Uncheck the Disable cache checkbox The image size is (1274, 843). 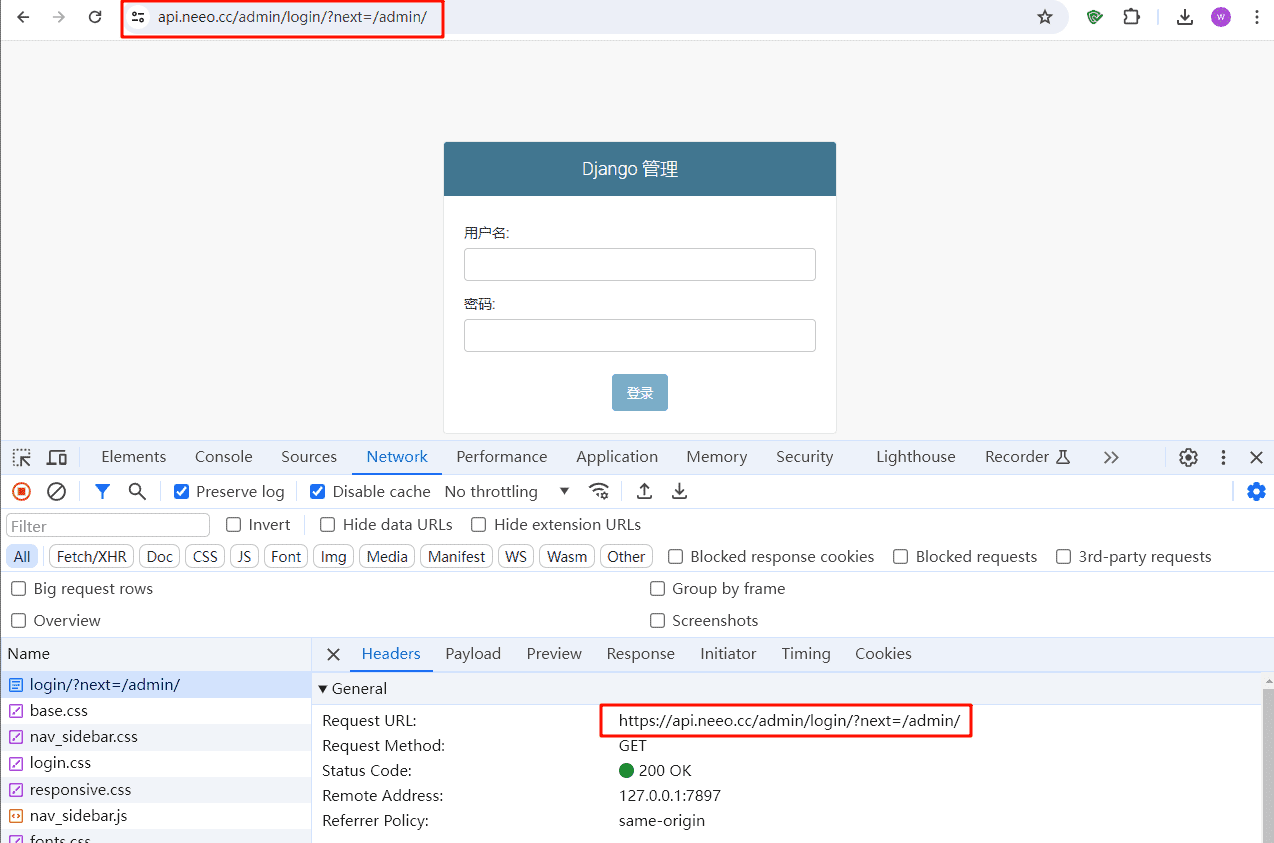coord(318,491)
